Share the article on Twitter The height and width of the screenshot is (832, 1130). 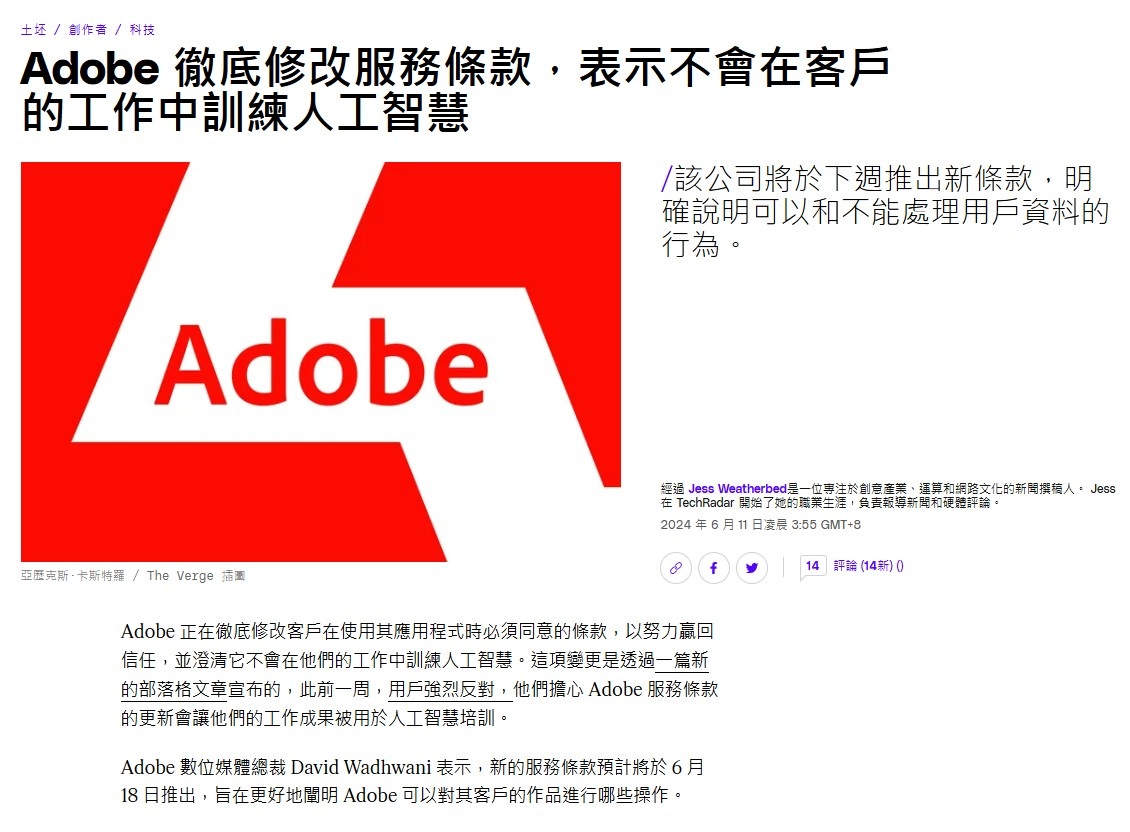pos(752,568)
